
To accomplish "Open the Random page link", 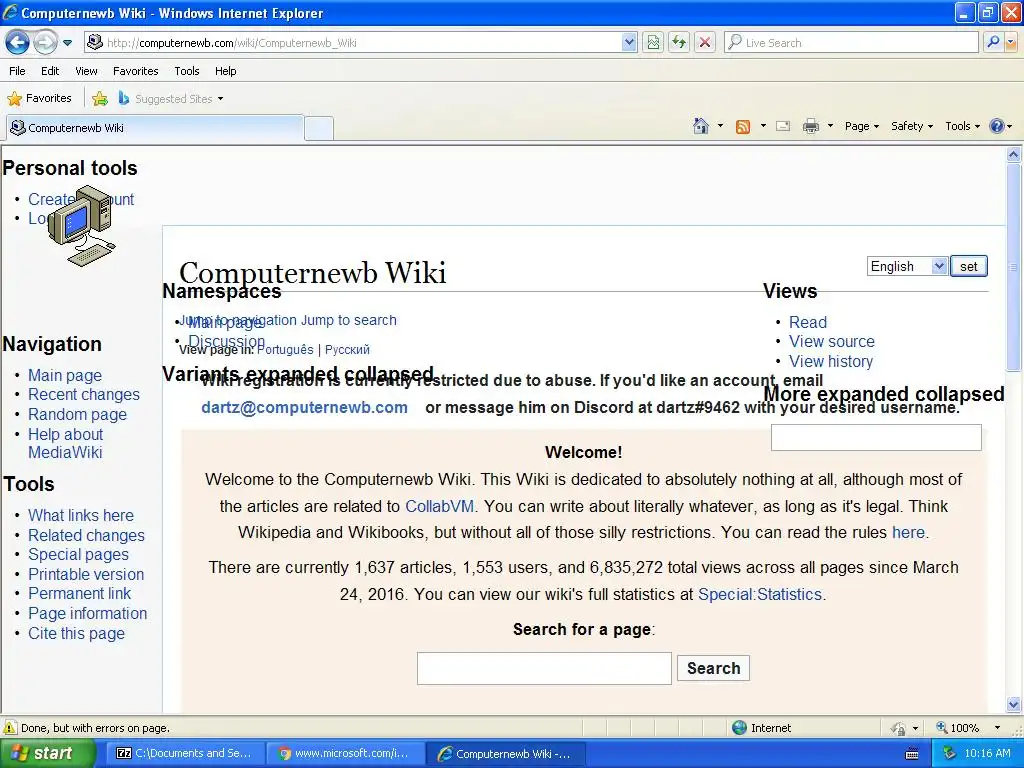I will click(x=77, y=414).
